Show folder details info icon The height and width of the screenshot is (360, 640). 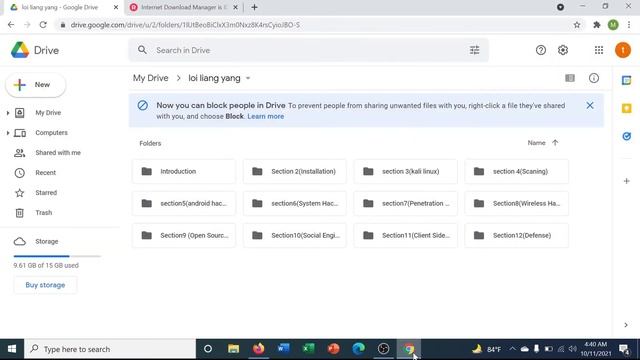pyautogui.click(x=594, y=78)
